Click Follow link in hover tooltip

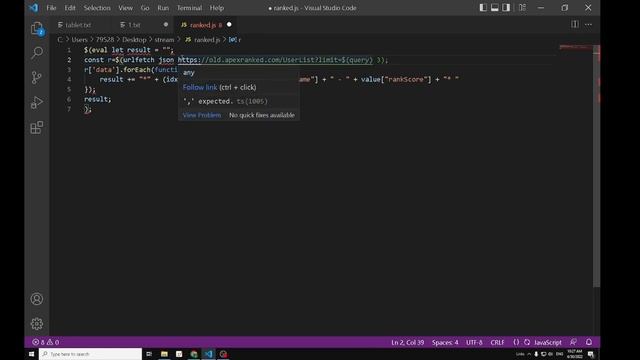pos(200,87)
